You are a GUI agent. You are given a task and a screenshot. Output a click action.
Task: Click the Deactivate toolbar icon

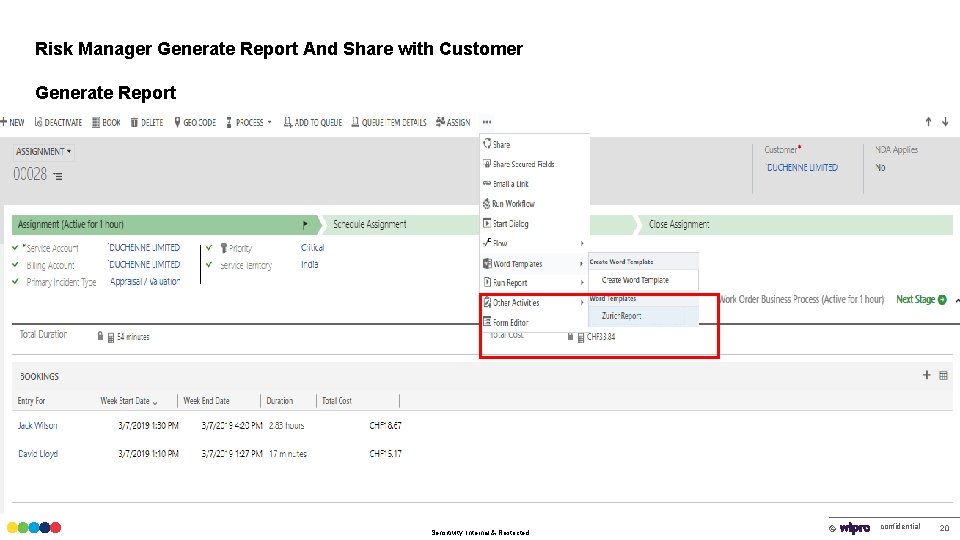tap(38, 122)
